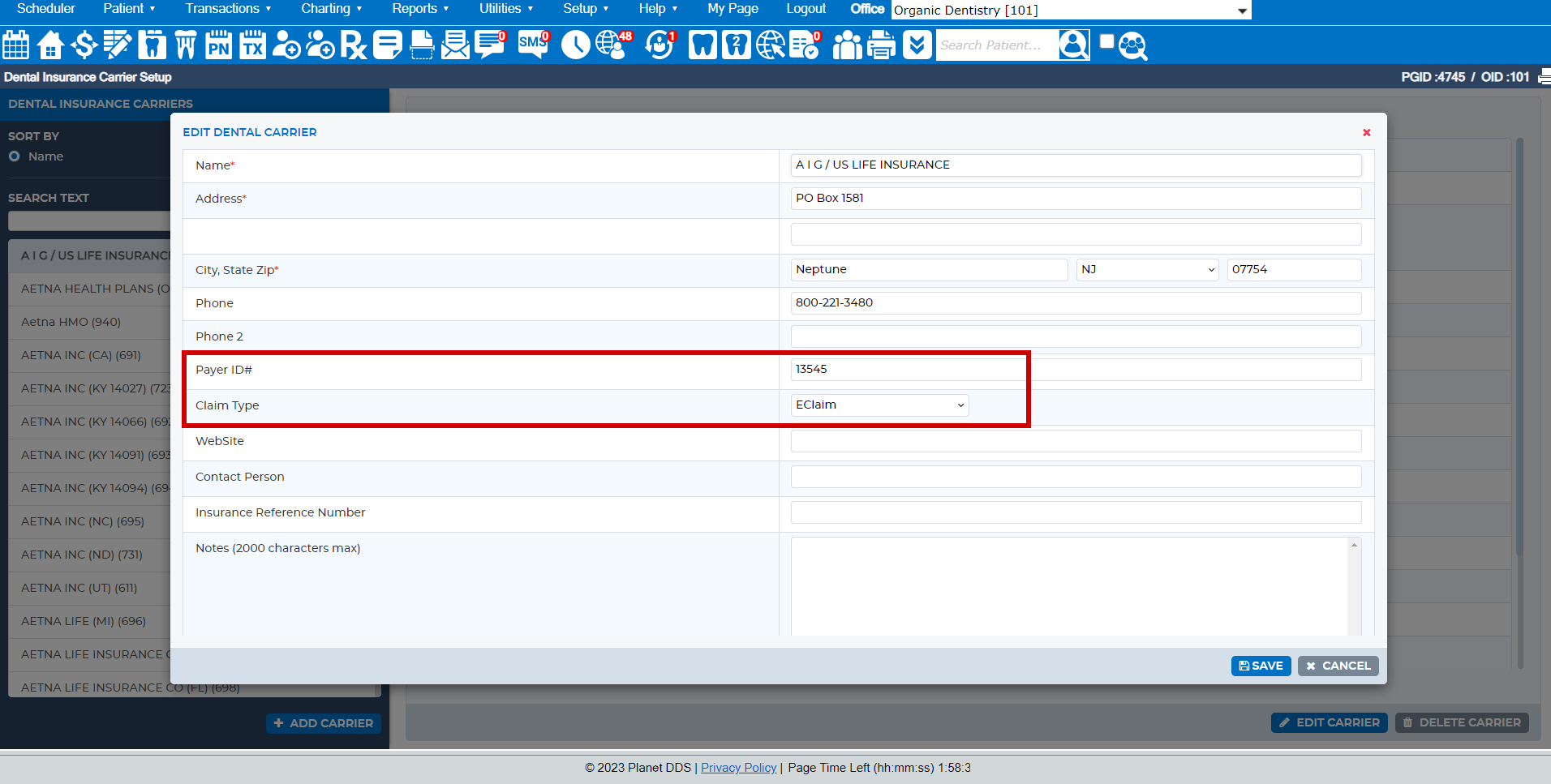Image resolution: width=1551 pixels, height=784 pixels.
Task: Click the document scanner icon
Action: click(422, 45)
